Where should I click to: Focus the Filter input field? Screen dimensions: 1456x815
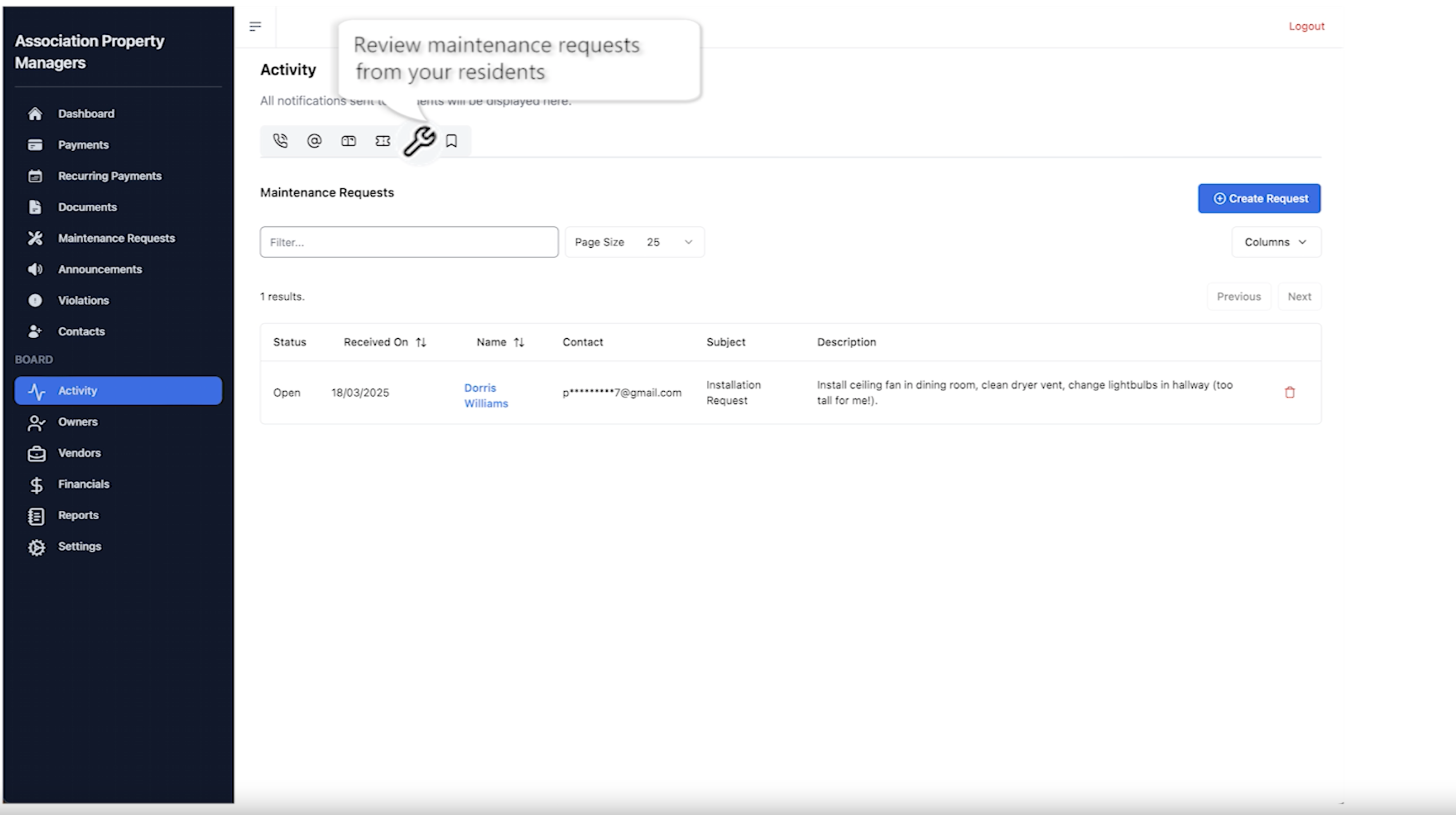tap(409, 242)
